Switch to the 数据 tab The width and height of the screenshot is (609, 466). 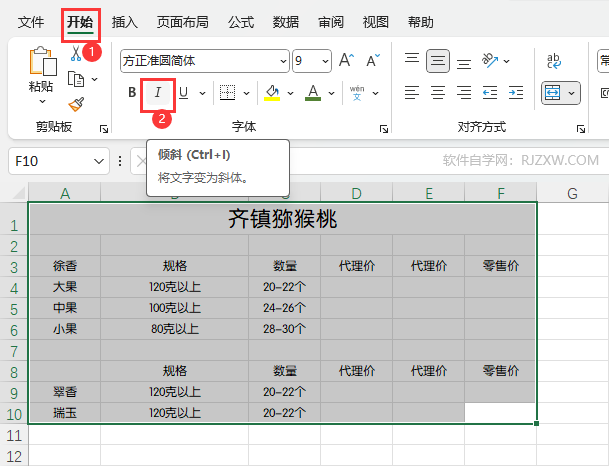[x=286, y=22]
